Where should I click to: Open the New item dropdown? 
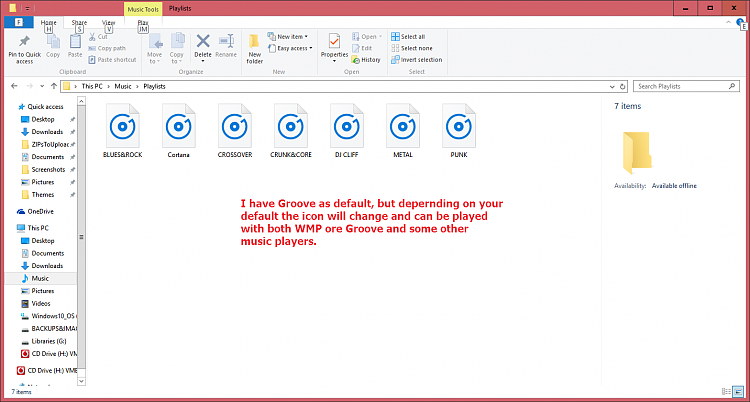(287, 37)
